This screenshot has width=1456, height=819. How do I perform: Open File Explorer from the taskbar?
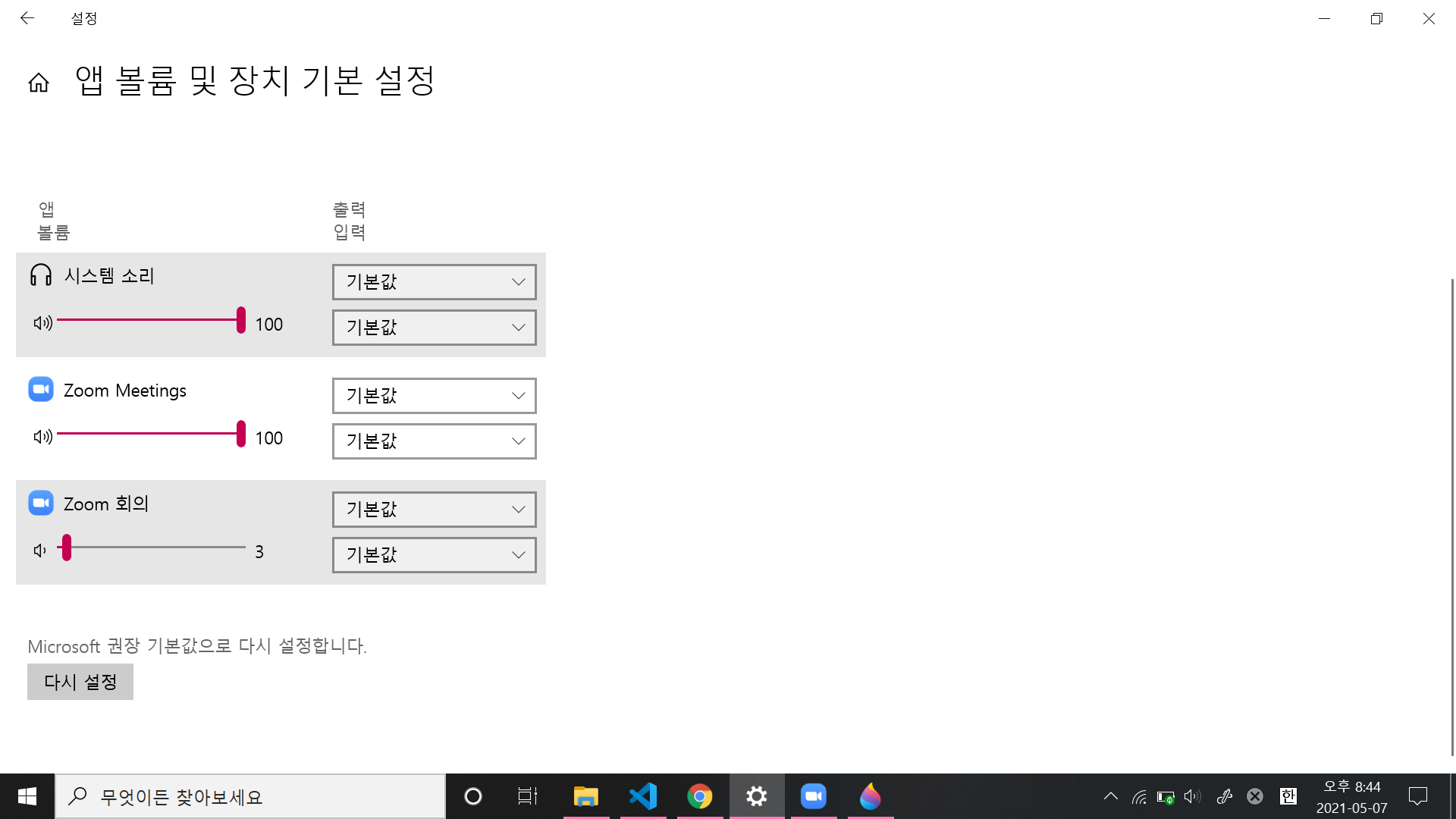pyautogui.click(x=586, y=796)
